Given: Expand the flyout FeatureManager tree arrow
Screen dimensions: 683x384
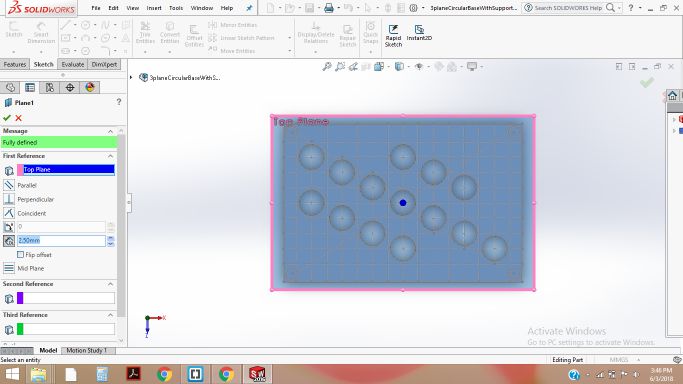Looking at the screenshot, I should click(x=131, y=77).
